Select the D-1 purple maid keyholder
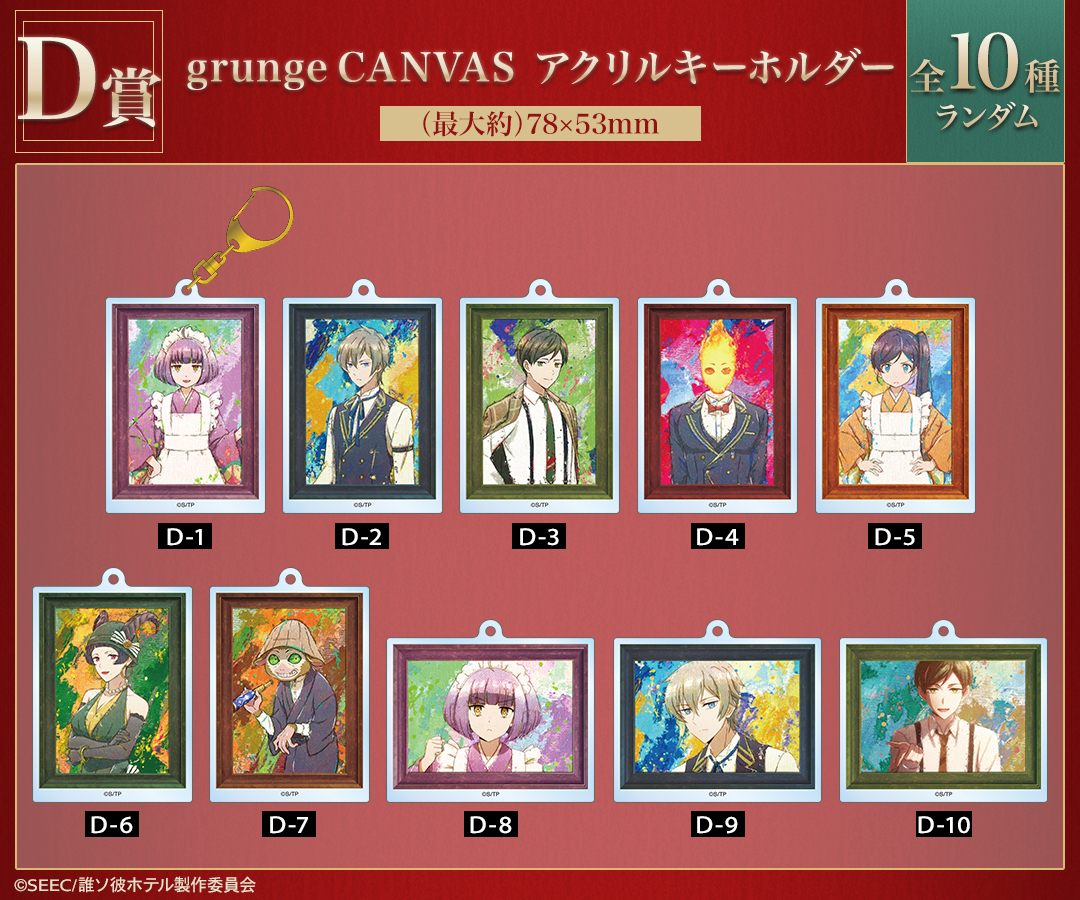 pos(185,405)
